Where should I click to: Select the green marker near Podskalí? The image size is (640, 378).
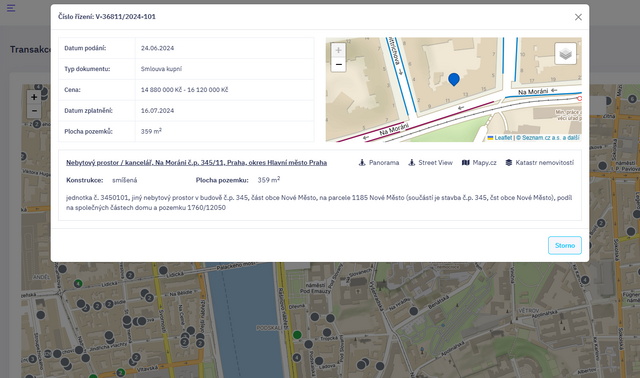298,335
